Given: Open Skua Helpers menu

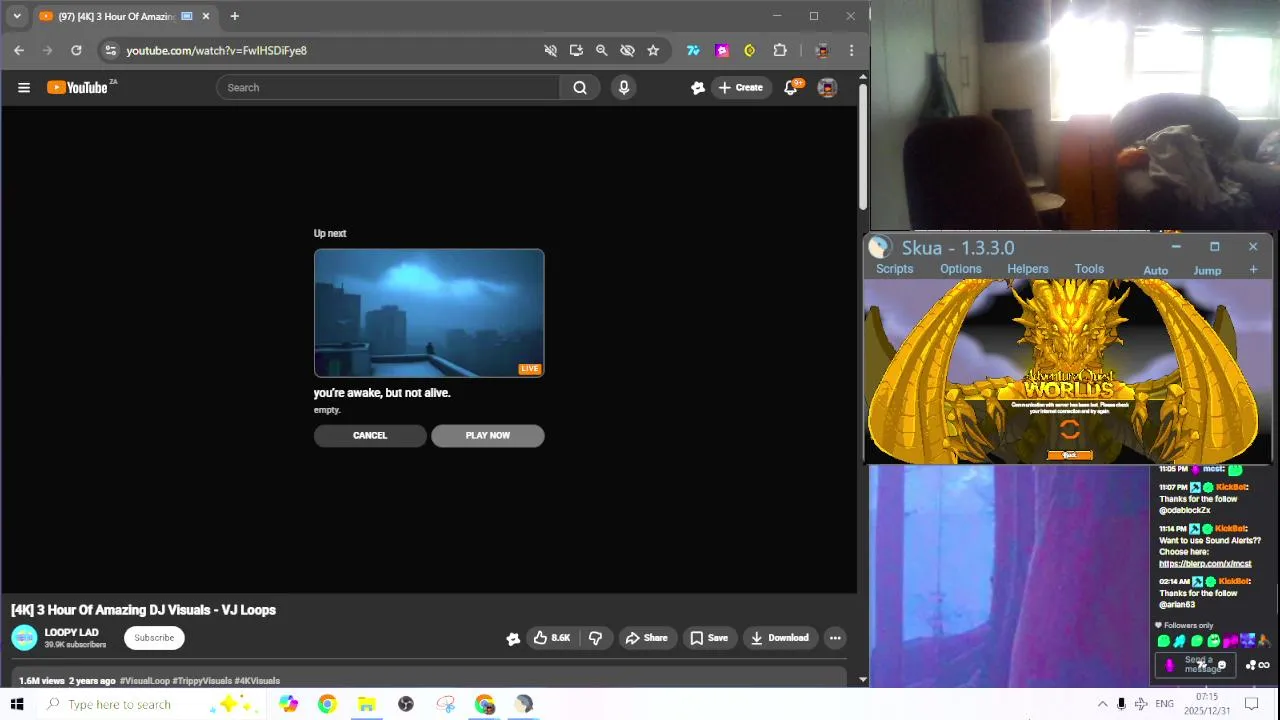Looking at the screenshot, I should (1028, 269).
